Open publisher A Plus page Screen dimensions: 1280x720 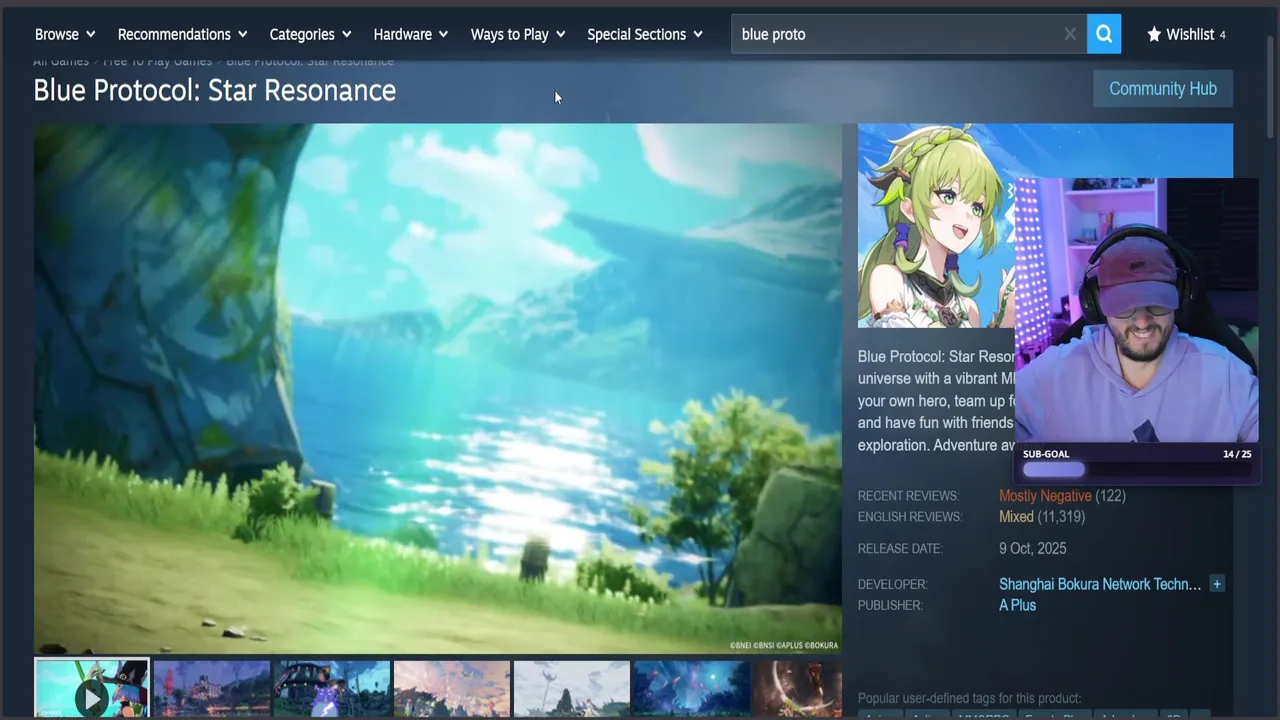tap(1017, 605)
